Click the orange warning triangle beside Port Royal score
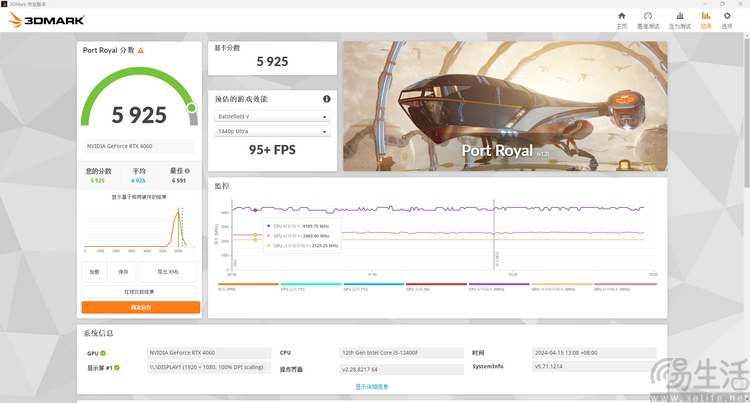 pyautogui.click(x=141, y=50)
